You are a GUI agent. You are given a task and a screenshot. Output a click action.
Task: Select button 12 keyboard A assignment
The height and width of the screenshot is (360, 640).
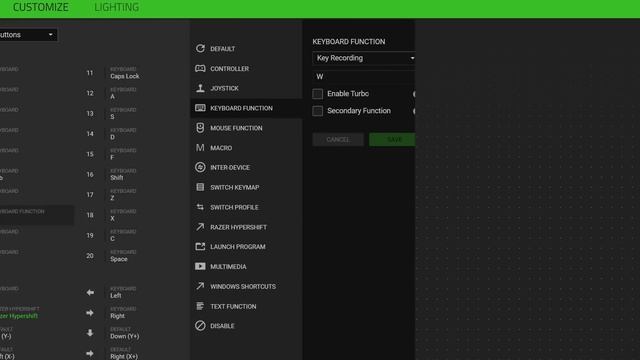123,93
